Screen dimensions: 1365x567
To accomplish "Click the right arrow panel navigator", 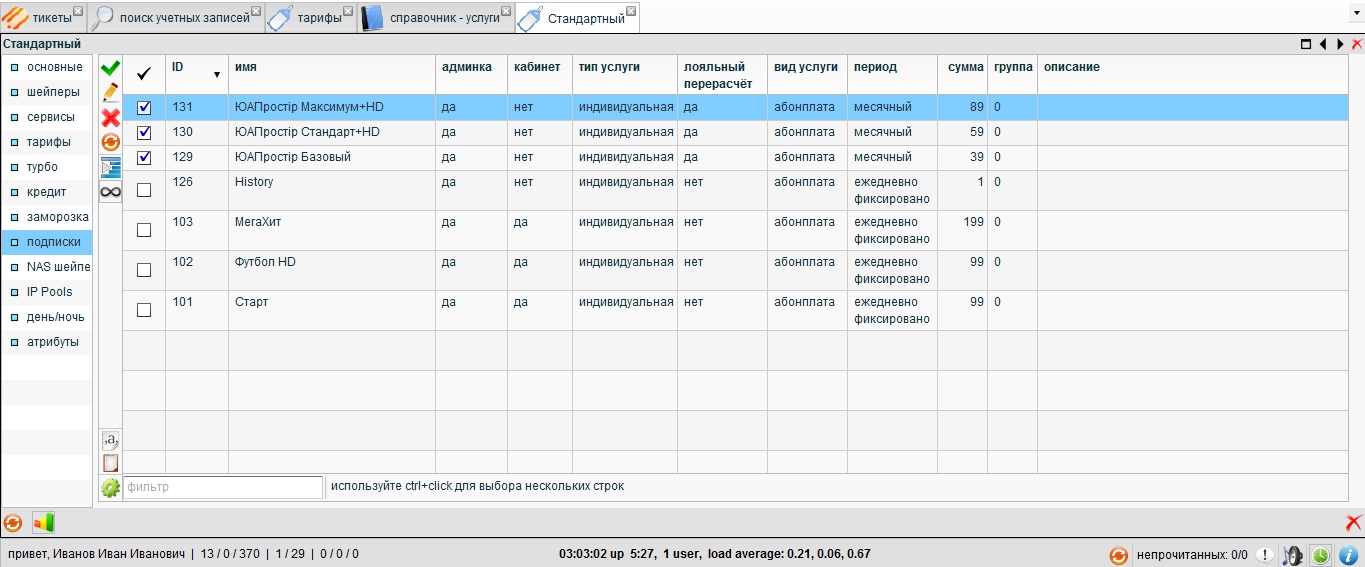I will pyautogui.click(x=1340, y=45).
